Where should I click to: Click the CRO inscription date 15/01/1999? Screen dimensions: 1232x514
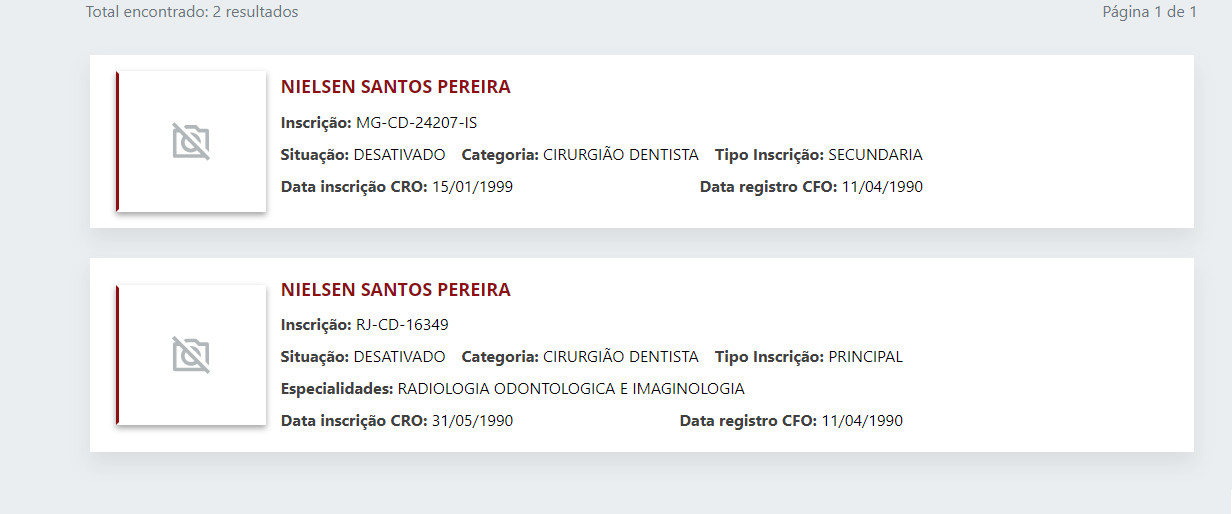click(472, 187)
